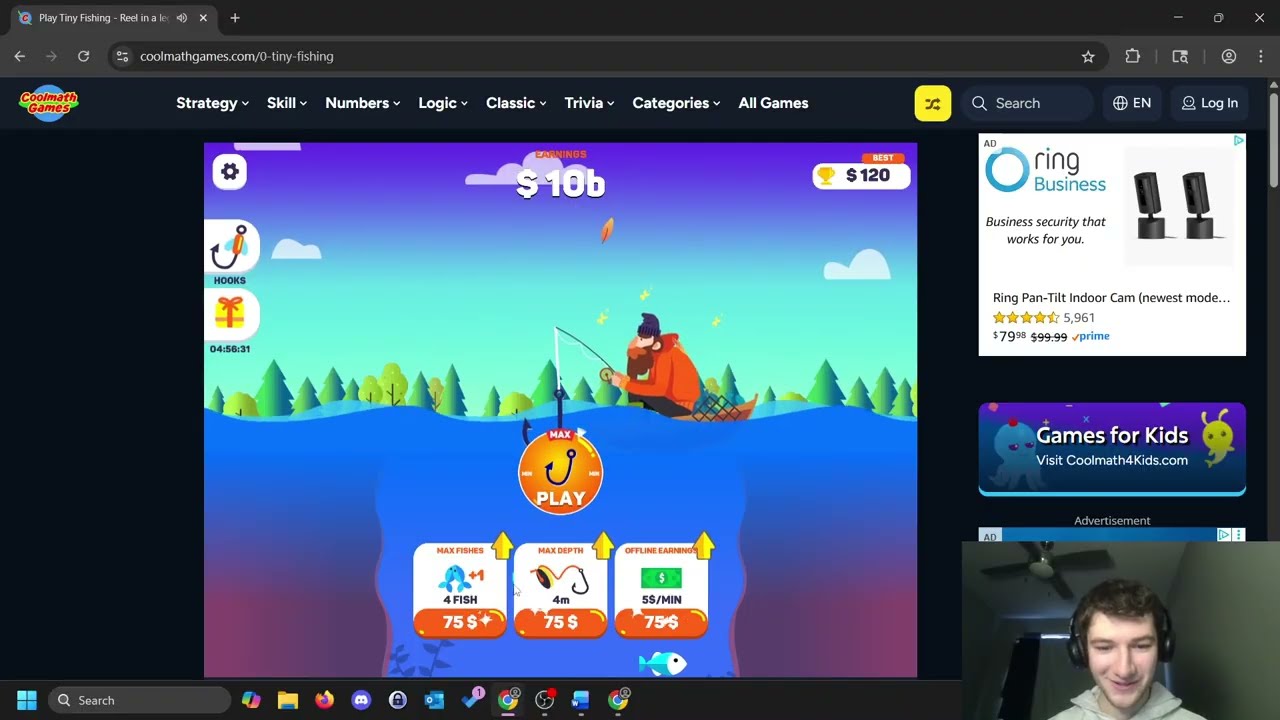
Task: Click the Windows taskbar Search box
Action: pyautogui.click(x=139, y=700)
